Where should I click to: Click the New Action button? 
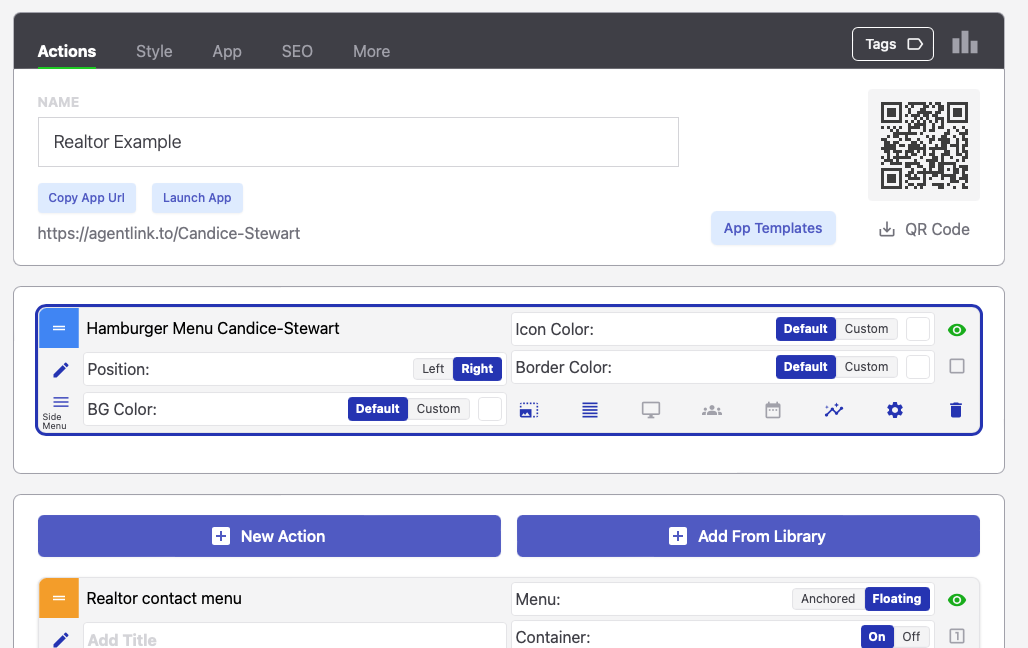click(269, 536)
